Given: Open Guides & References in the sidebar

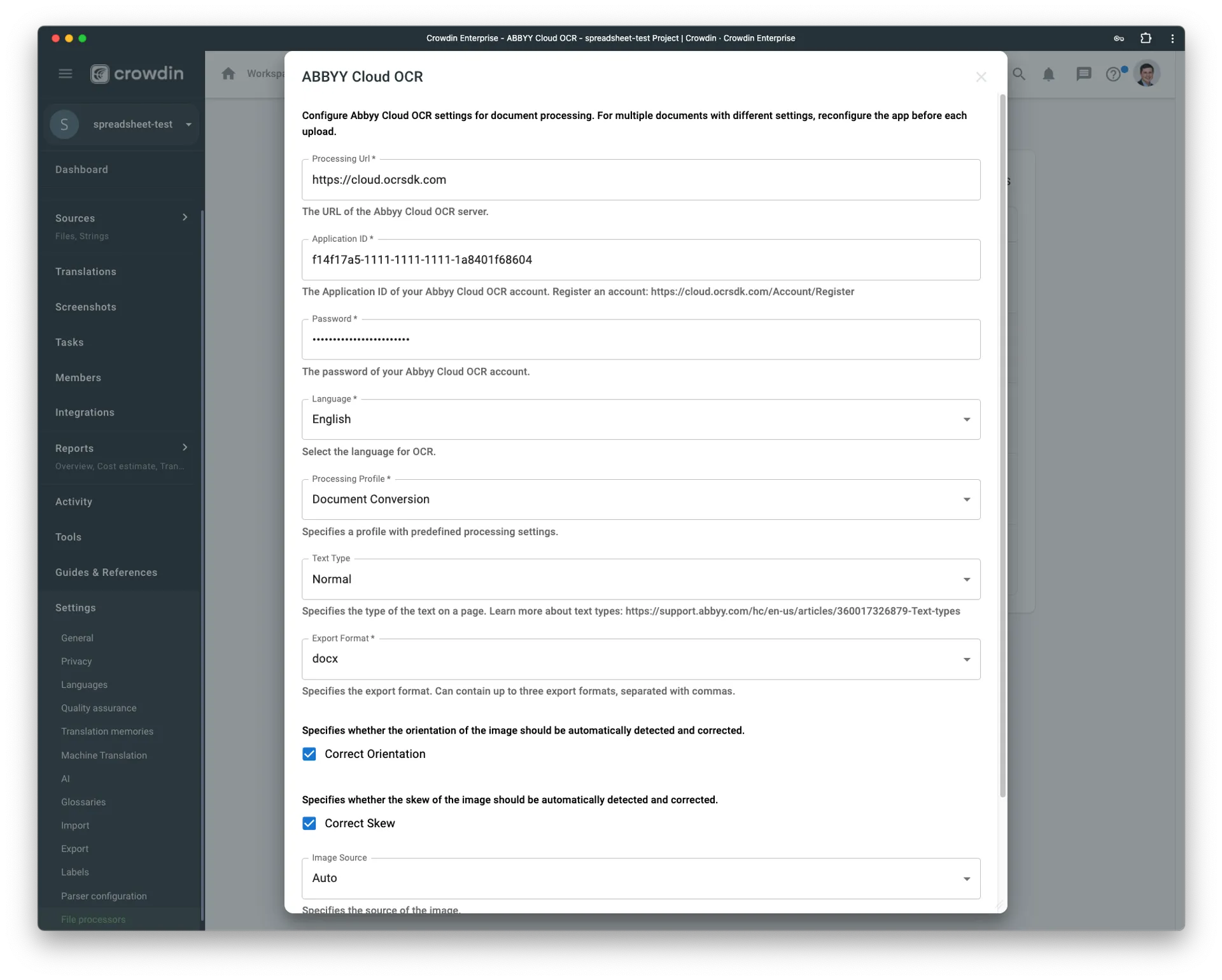Looking at the screenshot, I should (x=106, y=573).
